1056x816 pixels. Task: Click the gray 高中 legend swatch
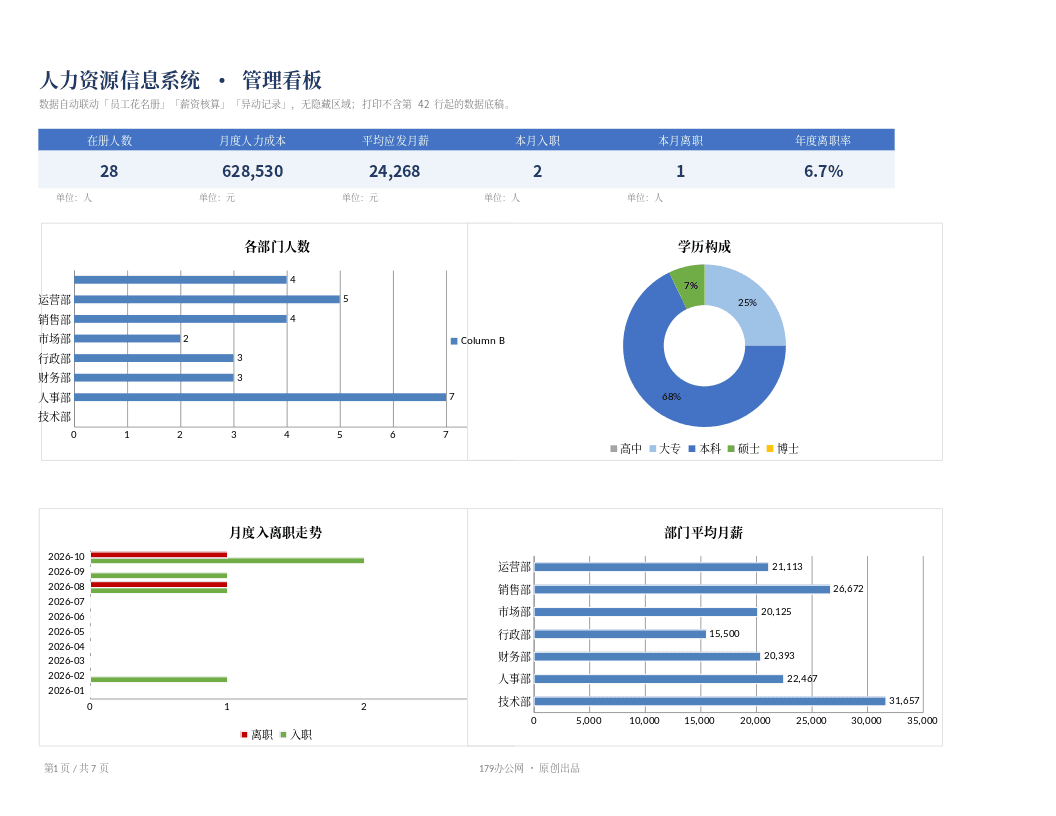pos(614,448)
